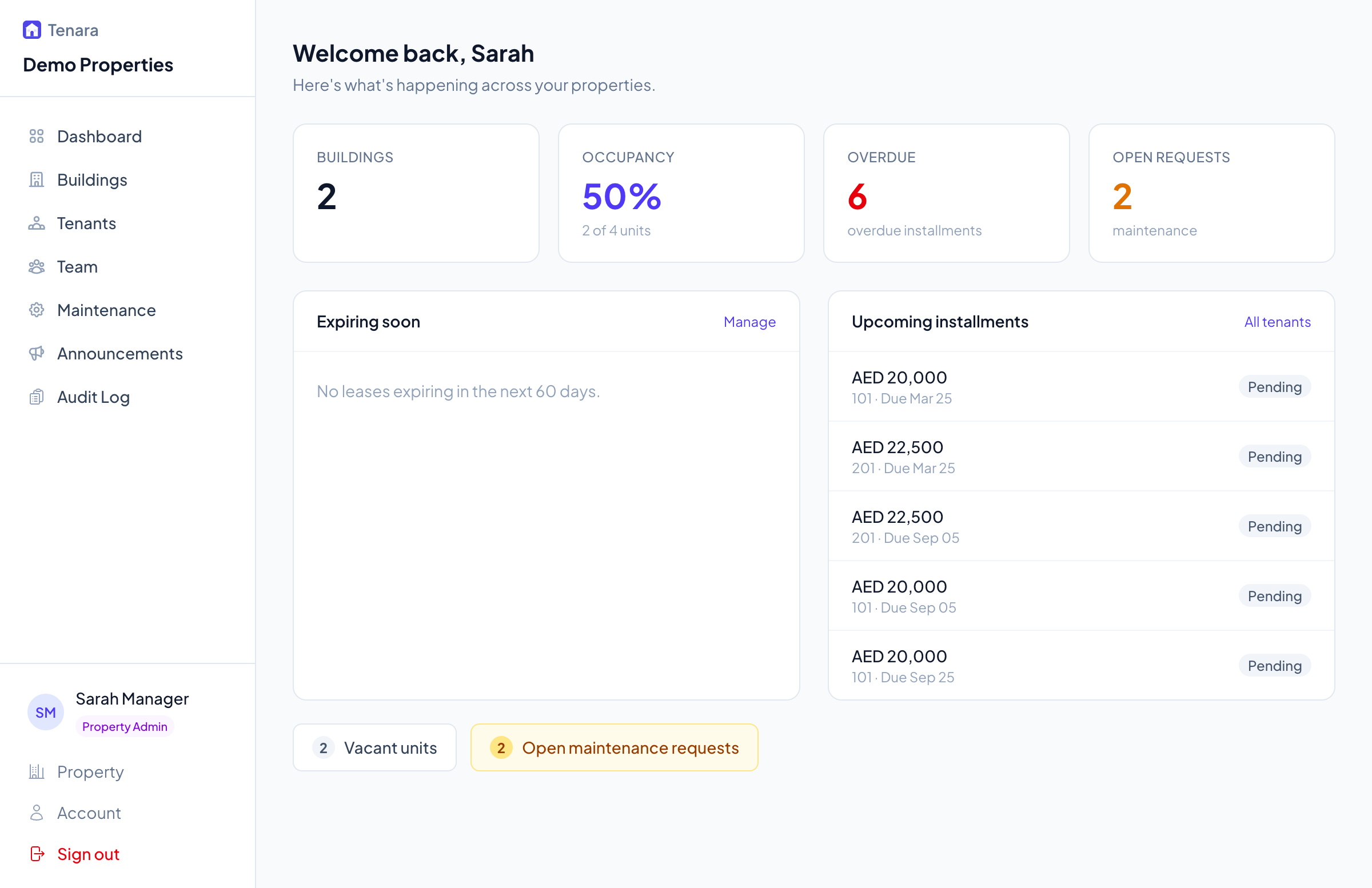The height and width of the screenshot is (888, 1372).
Task: Open Tenants from the sidebar menu
Action: 86,223
